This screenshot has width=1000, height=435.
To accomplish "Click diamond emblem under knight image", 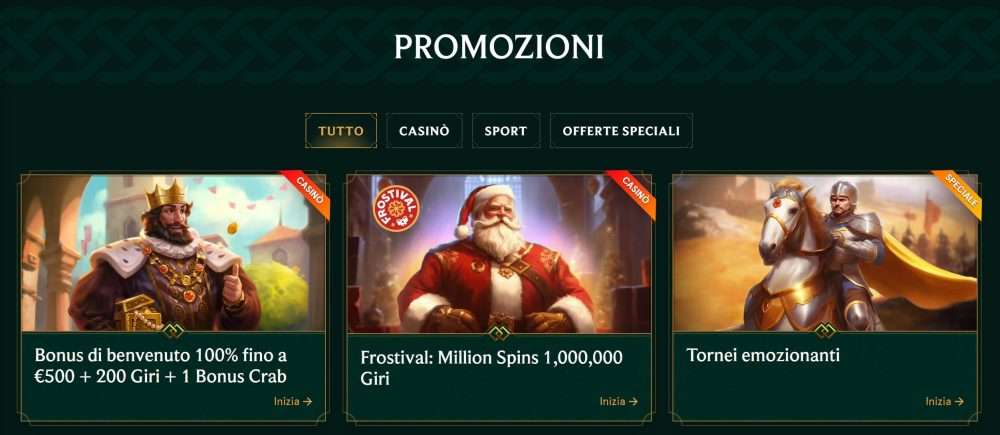I will pos(825,331).
